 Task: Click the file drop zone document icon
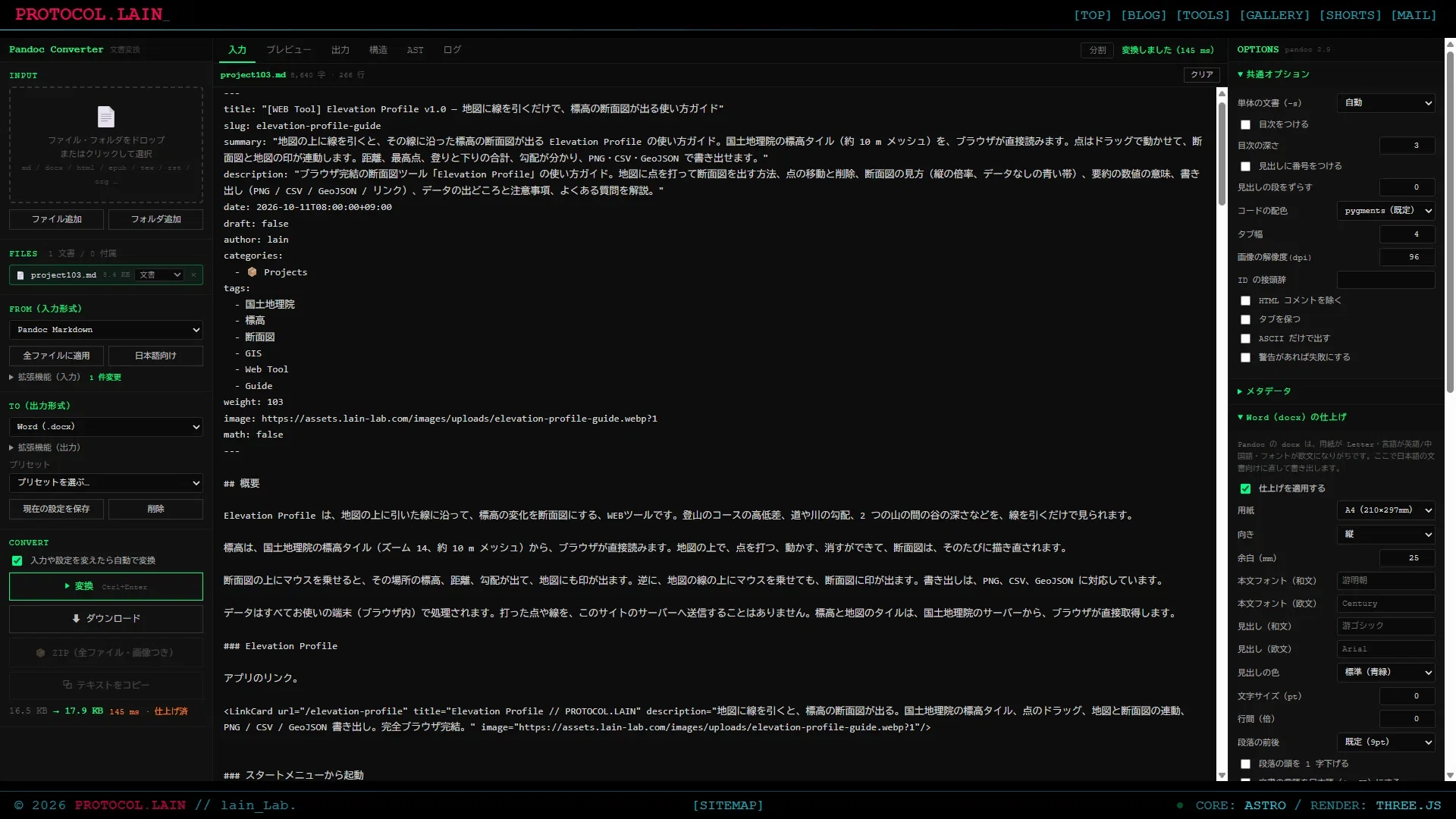click(x=106, y=117)
